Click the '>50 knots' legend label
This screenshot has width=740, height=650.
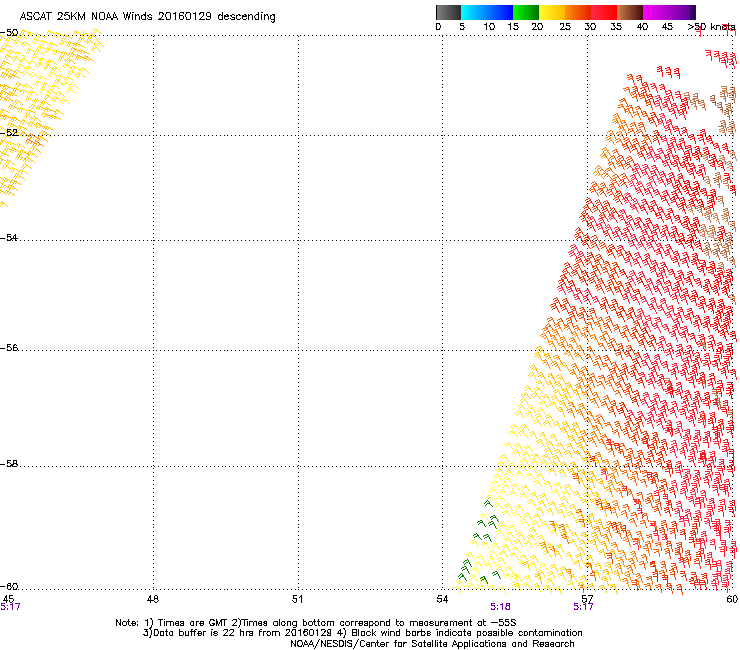point(711,27)
